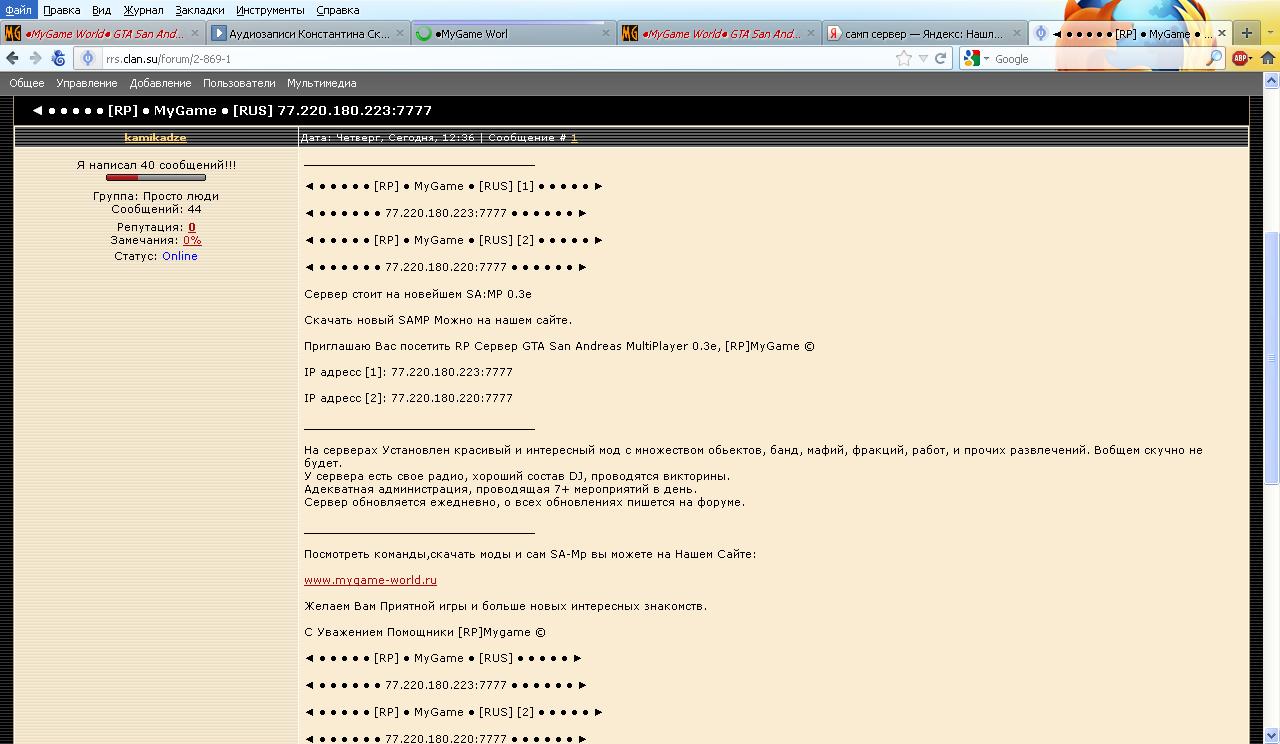Open the Adblock Plus menu icon
This screenshot has width=1280, height=744.
1242,59
